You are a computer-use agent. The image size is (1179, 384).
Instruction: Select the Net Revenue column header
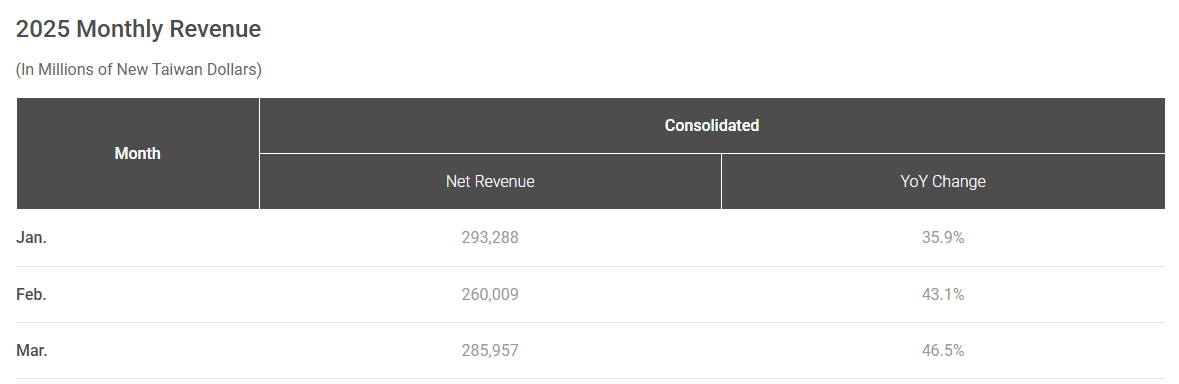point(490,181)
